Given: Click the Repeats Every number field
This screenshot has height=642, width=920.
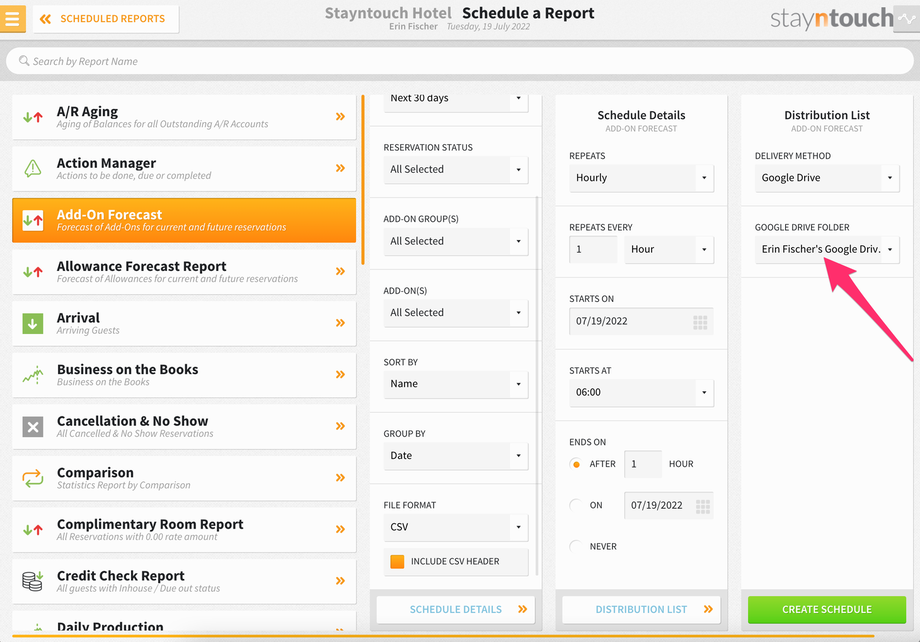Looking at the screenshot, I should (593, 249).
